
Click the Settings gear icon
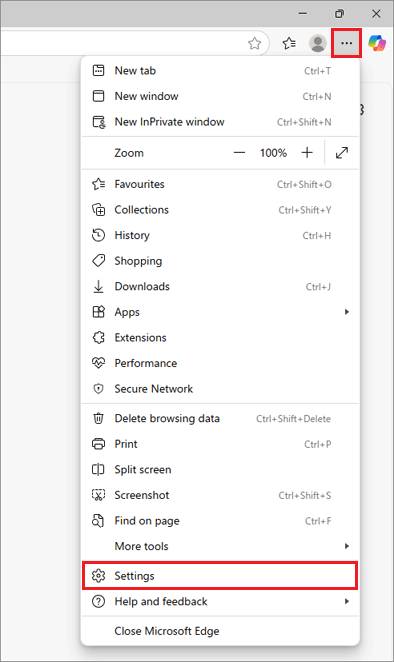pyautogui.click(x=98, y=576)
